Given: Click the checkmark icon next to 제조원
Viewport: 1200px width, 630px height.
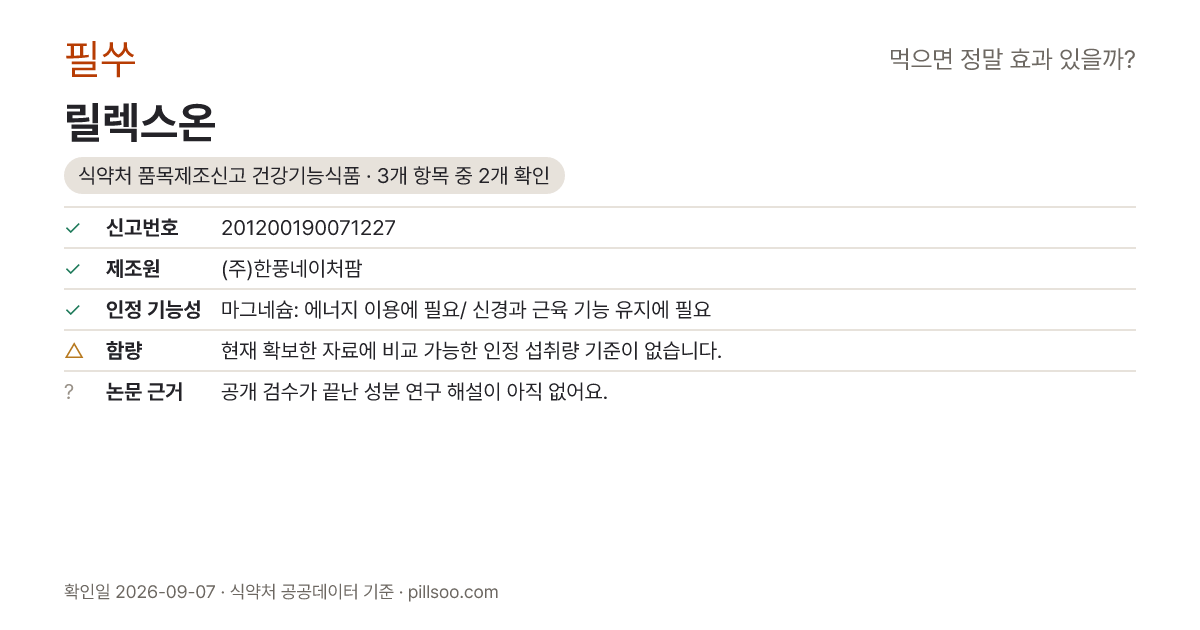Looking at the screenshot, I should [x=72, y=269].
